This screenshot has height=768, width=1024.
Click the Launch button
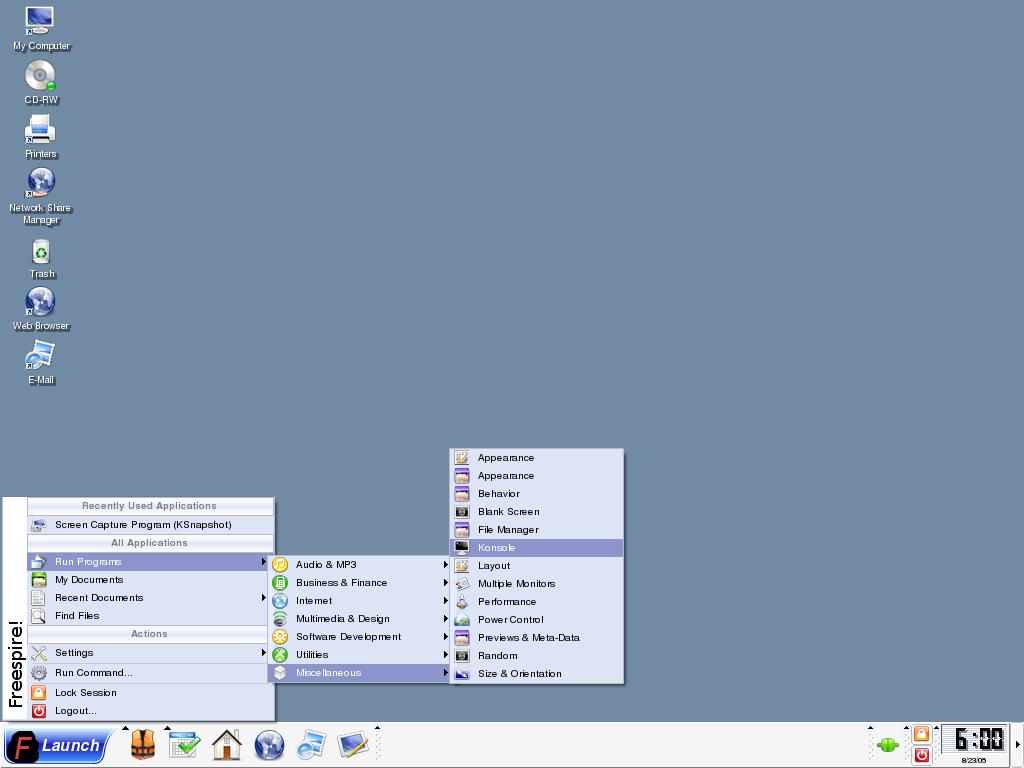[x=57, y=745]
